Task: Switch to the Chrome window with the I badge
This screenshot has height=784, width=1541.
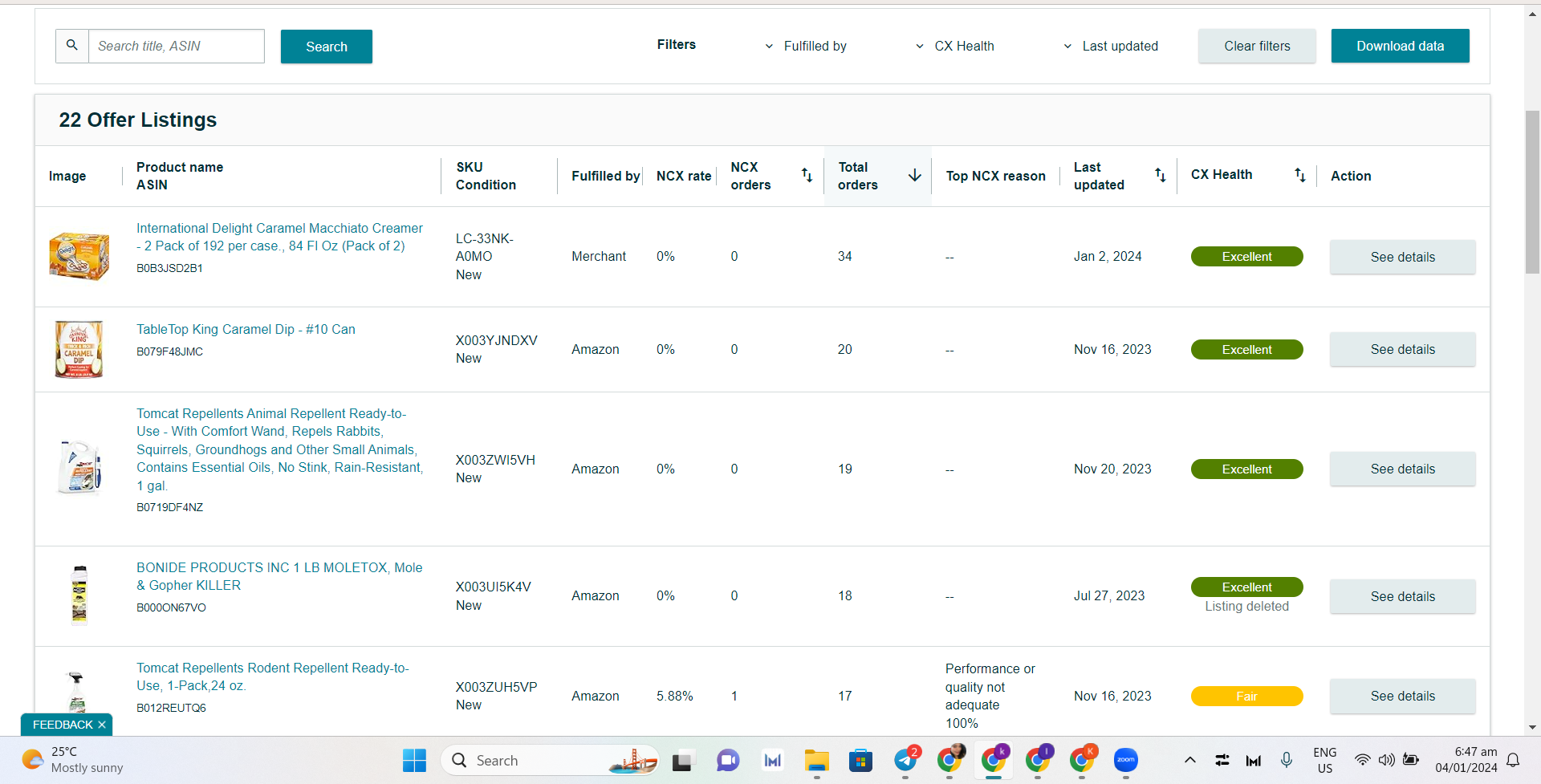Action: (x=1039, y=759)
